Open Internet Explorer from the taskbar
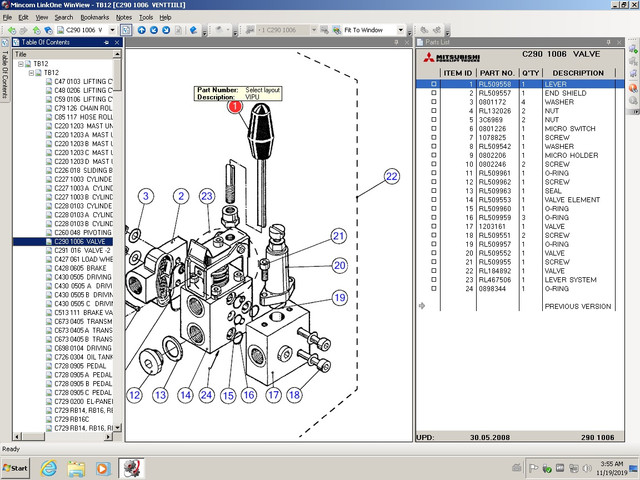This screenshot has width=640, height=480. 49,468
